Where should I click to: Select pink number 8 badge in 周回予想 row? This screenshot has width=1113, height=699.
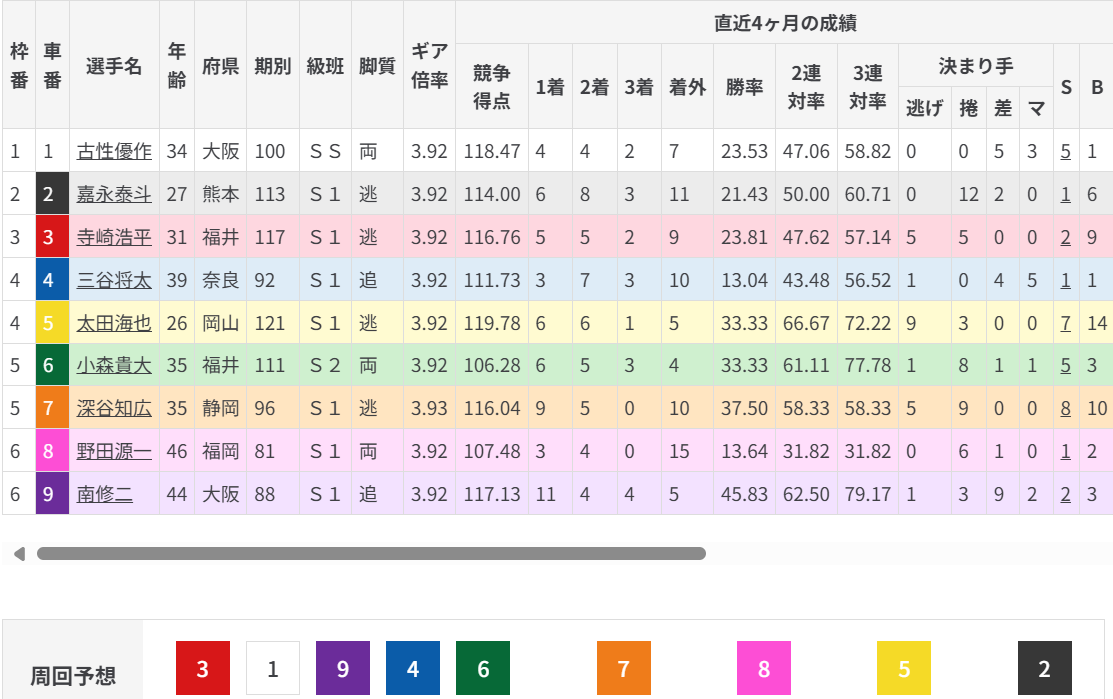(x=764, y=668)
